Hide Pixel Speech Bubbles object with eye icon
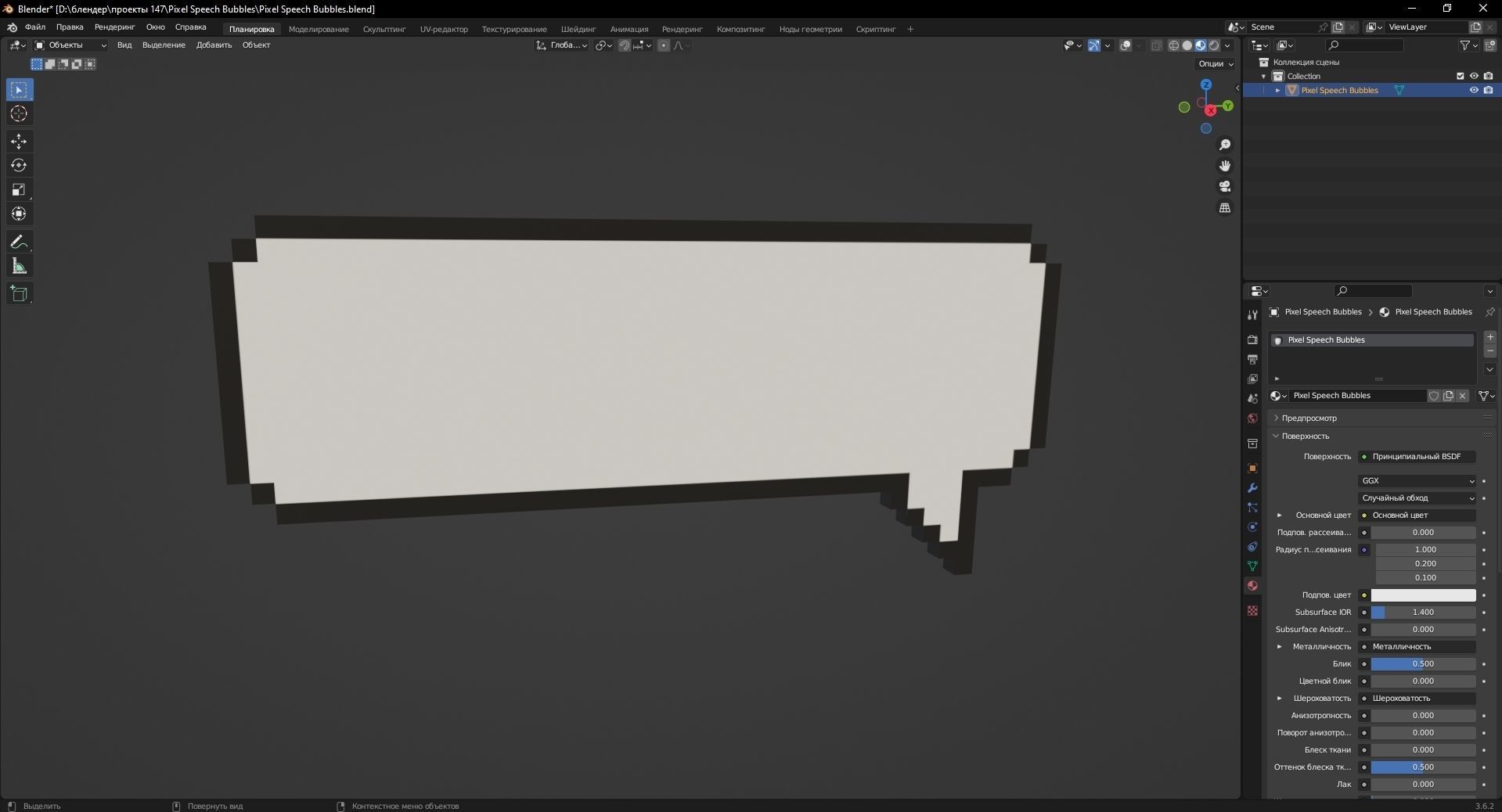This screenshot has width=1502, height=812. 1474,90
